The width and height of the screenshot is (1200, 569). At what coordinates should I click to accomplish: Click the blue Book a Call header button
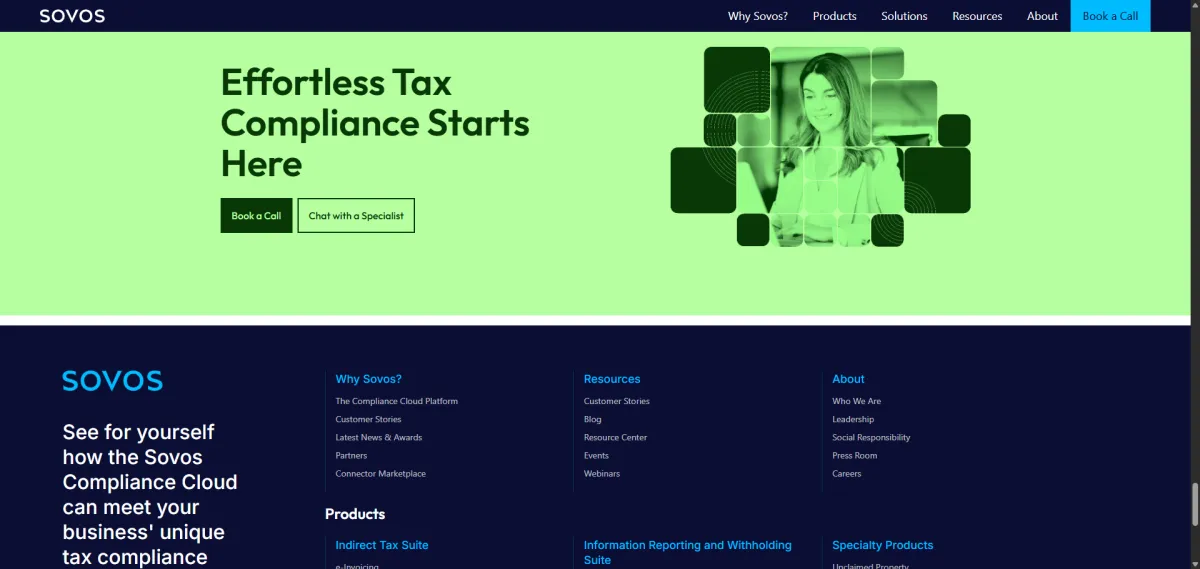tap(1110, 16)
